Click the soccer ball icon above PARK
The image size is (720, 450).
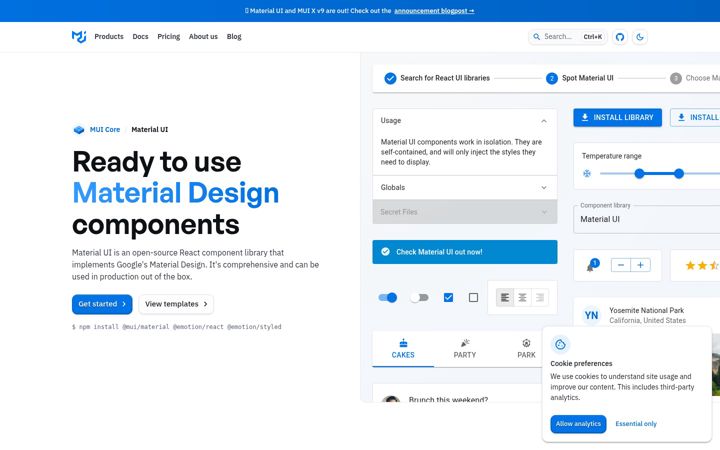pos(526,343)
